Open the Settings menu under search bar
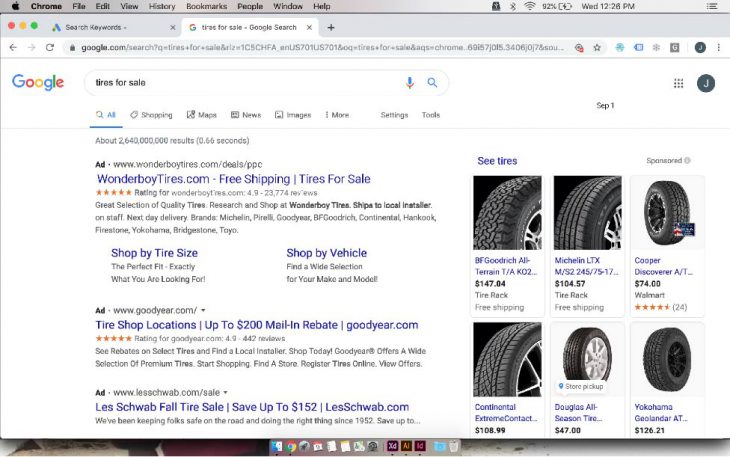Screen dimensions: 730x457 click(394, 115)
